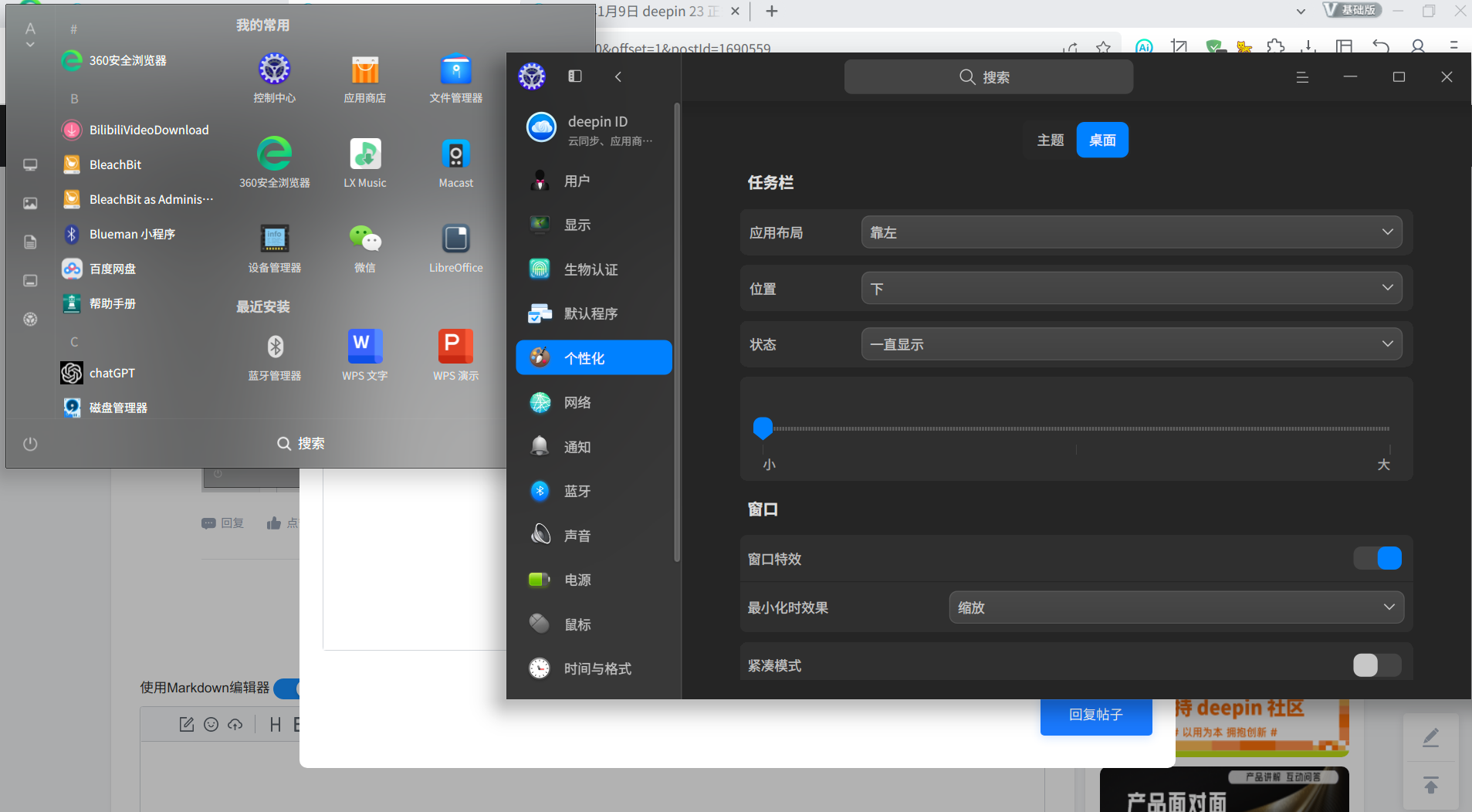Open the 状态 dropdown showing 一直显示
Image resolution: width=1472 pixels, height=812 pixels.
(1132, 344)
